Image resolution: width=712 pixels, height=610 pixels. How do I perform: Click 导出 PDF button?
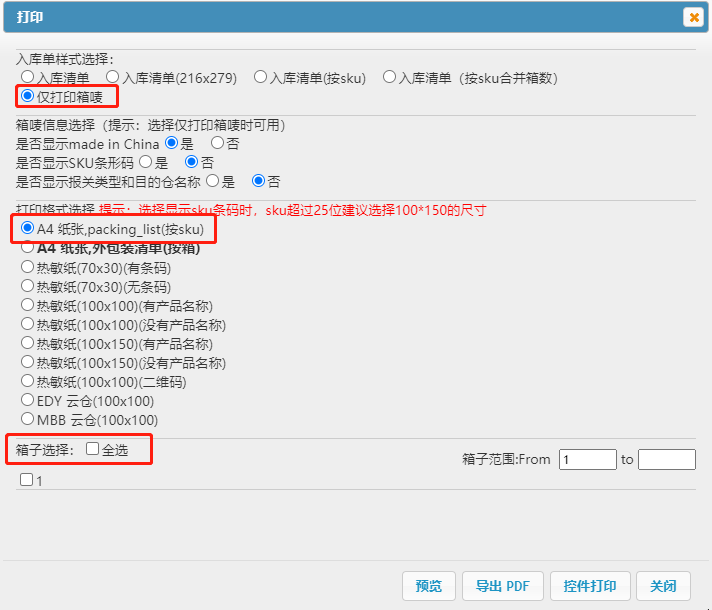coord(503,586)
